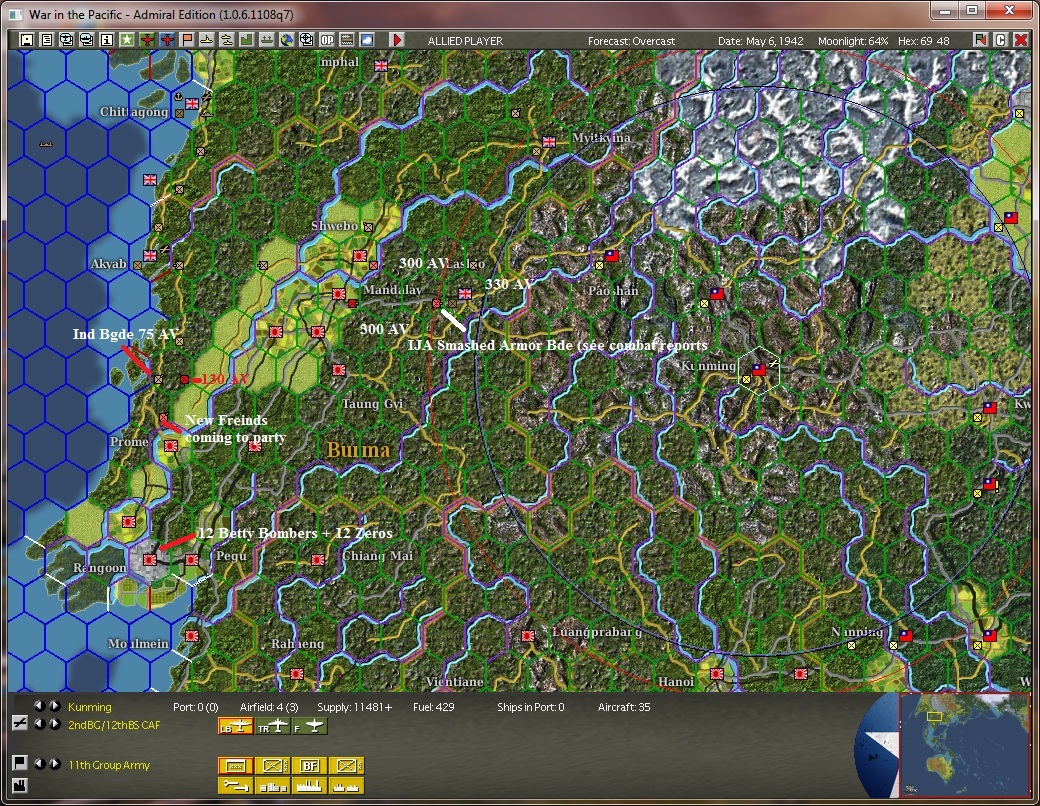Click the airbase plane icon beside 2ndBG/12thBS
This screenshot has height=806, width=1040.
[19, 724]
